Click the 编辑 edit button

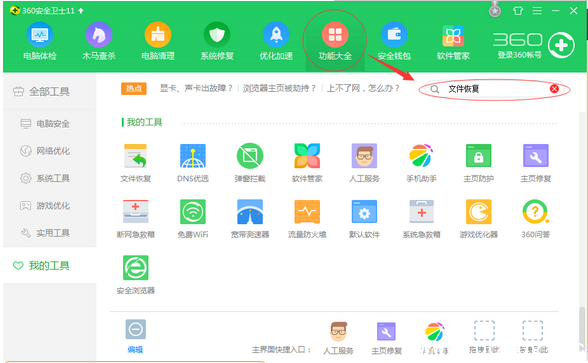(x=135, y=336)
